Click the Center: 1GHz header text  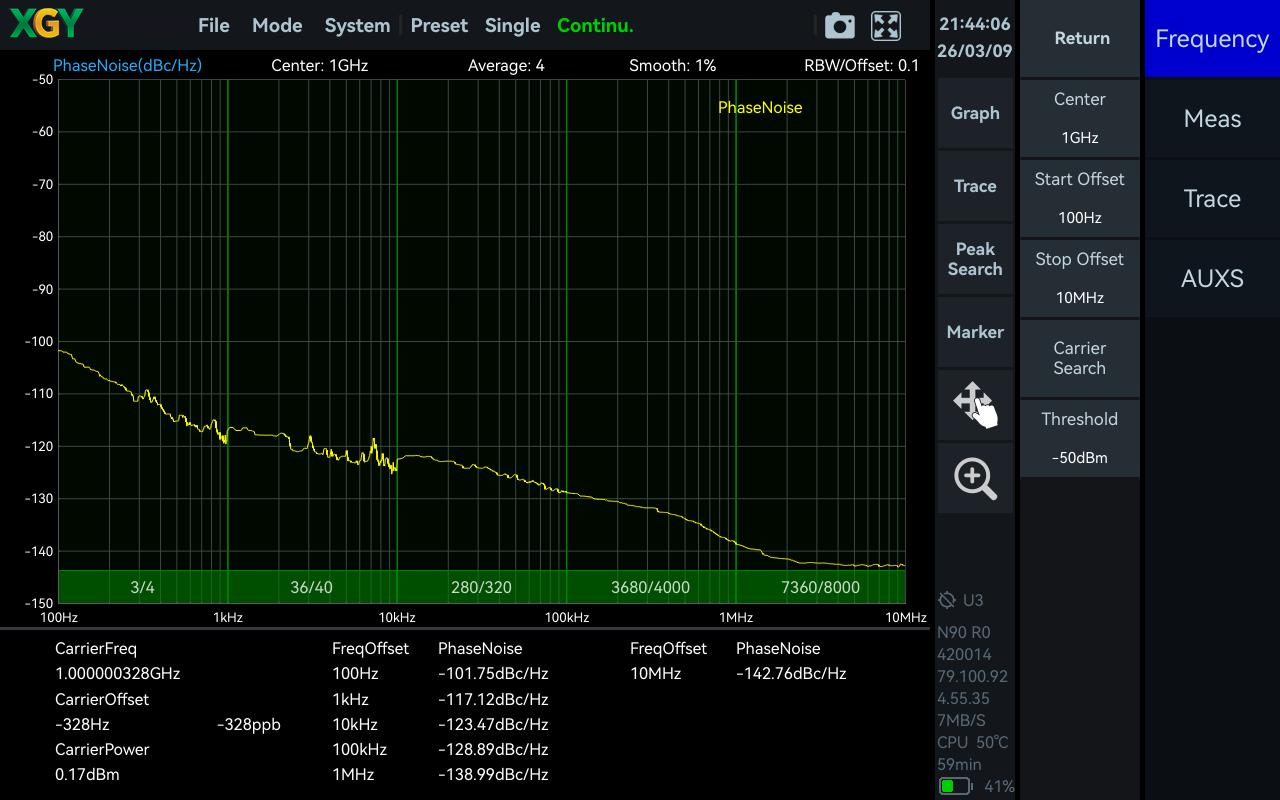point(320,65)
